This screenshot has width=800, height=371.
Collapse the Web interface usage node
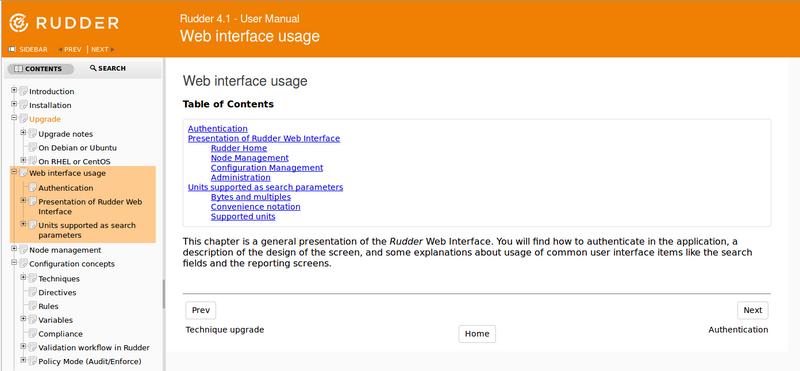(14, 172)
